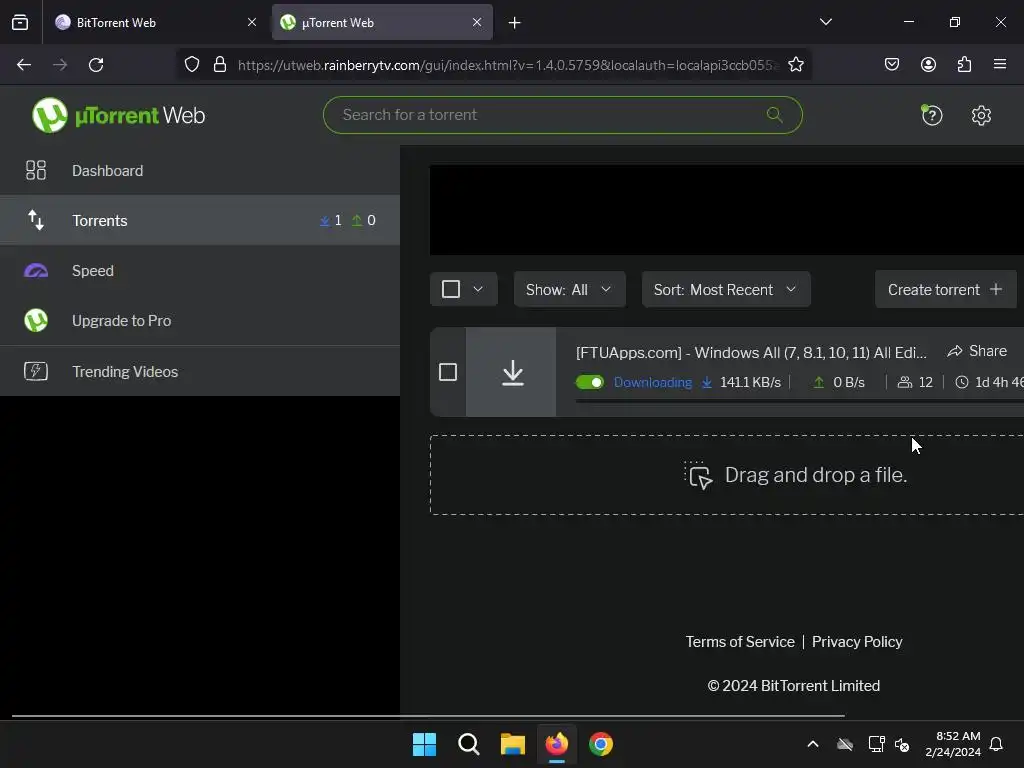The image size is (1024, 768).
Task: Close the µTorrent Web tab
Action: coord(477,22)
